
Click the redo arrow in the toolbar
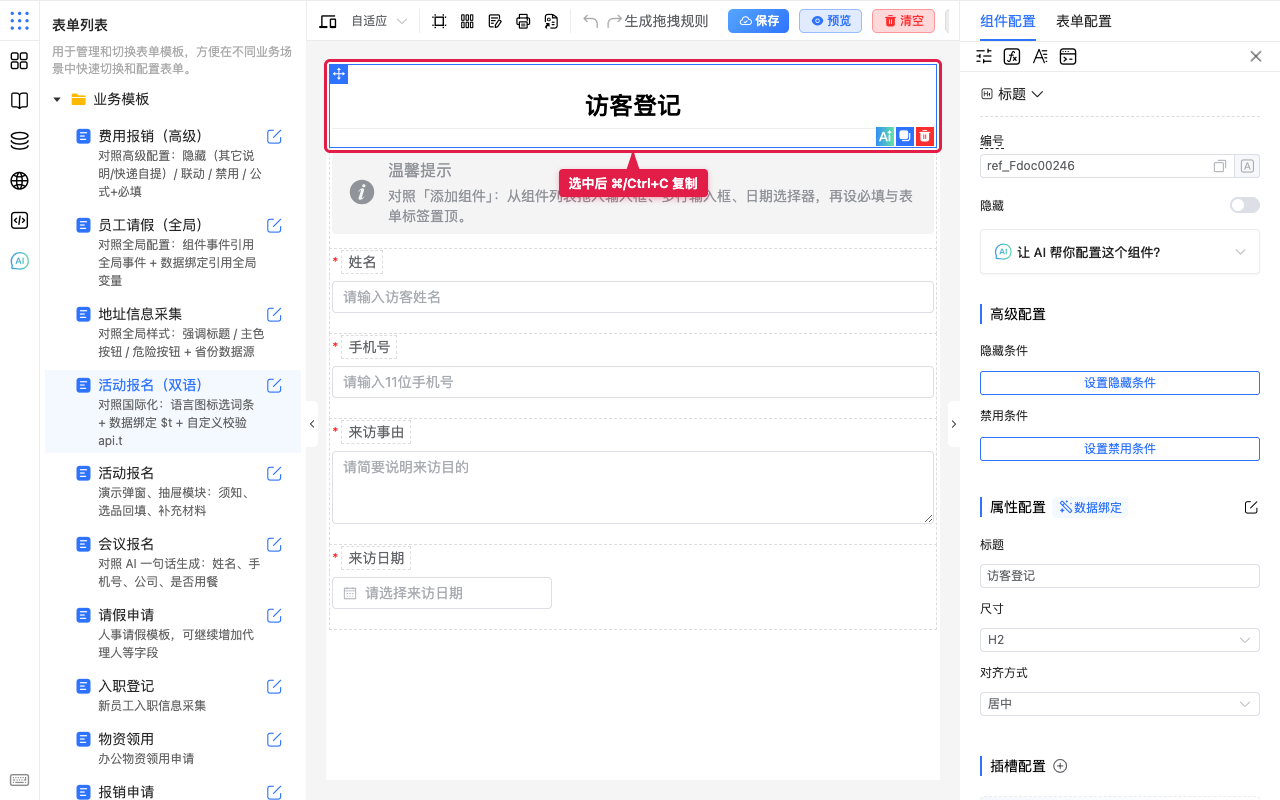pos(614,21)
